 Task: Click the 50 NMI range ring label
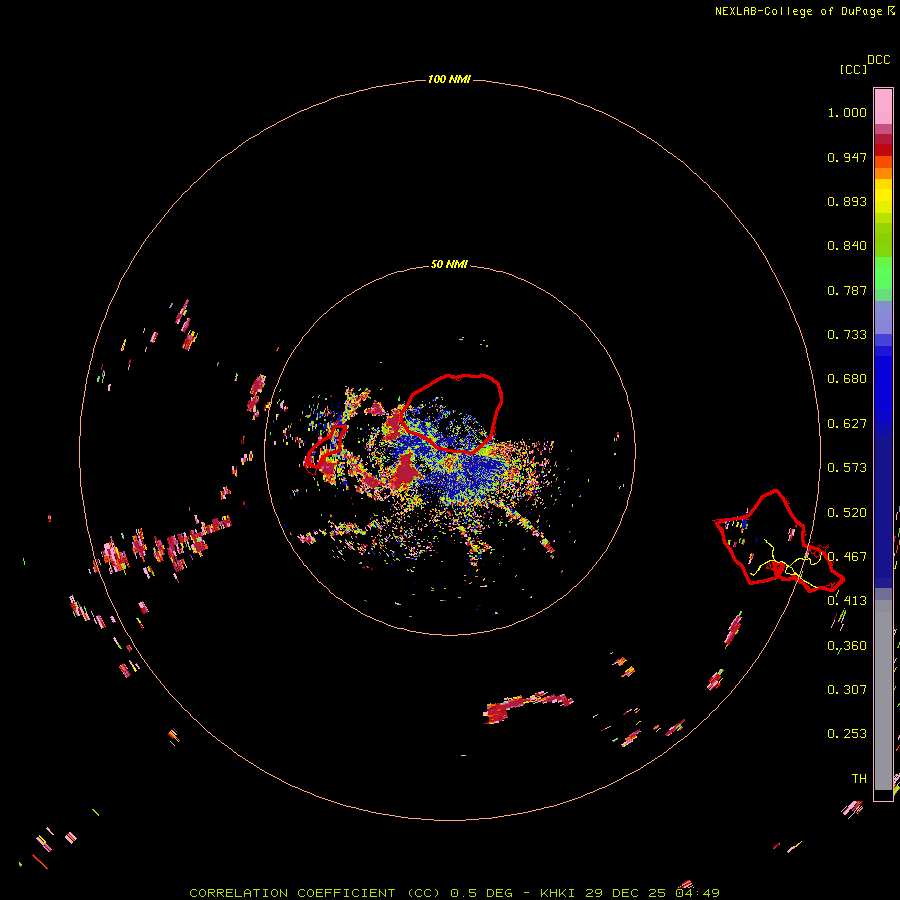[x=449, y=265]
